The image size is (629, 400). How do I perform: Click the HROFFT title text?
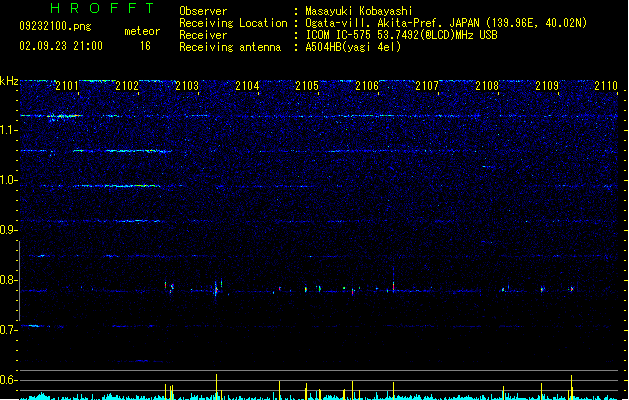[103, 8]
